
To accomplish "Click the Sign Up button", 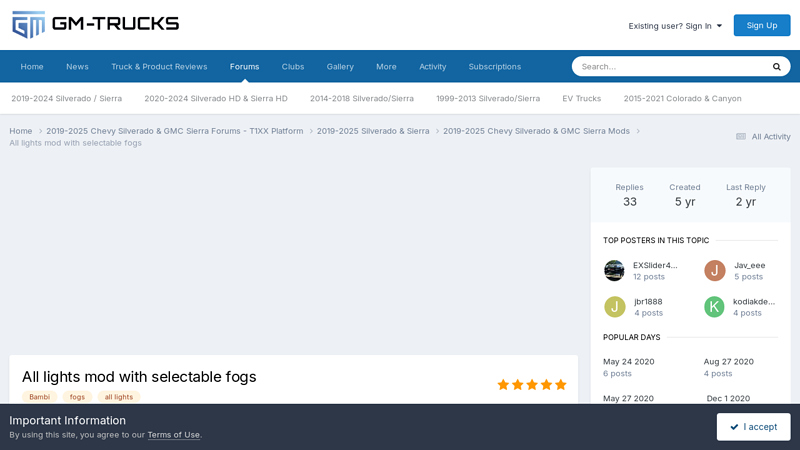I will coord(762,26).
